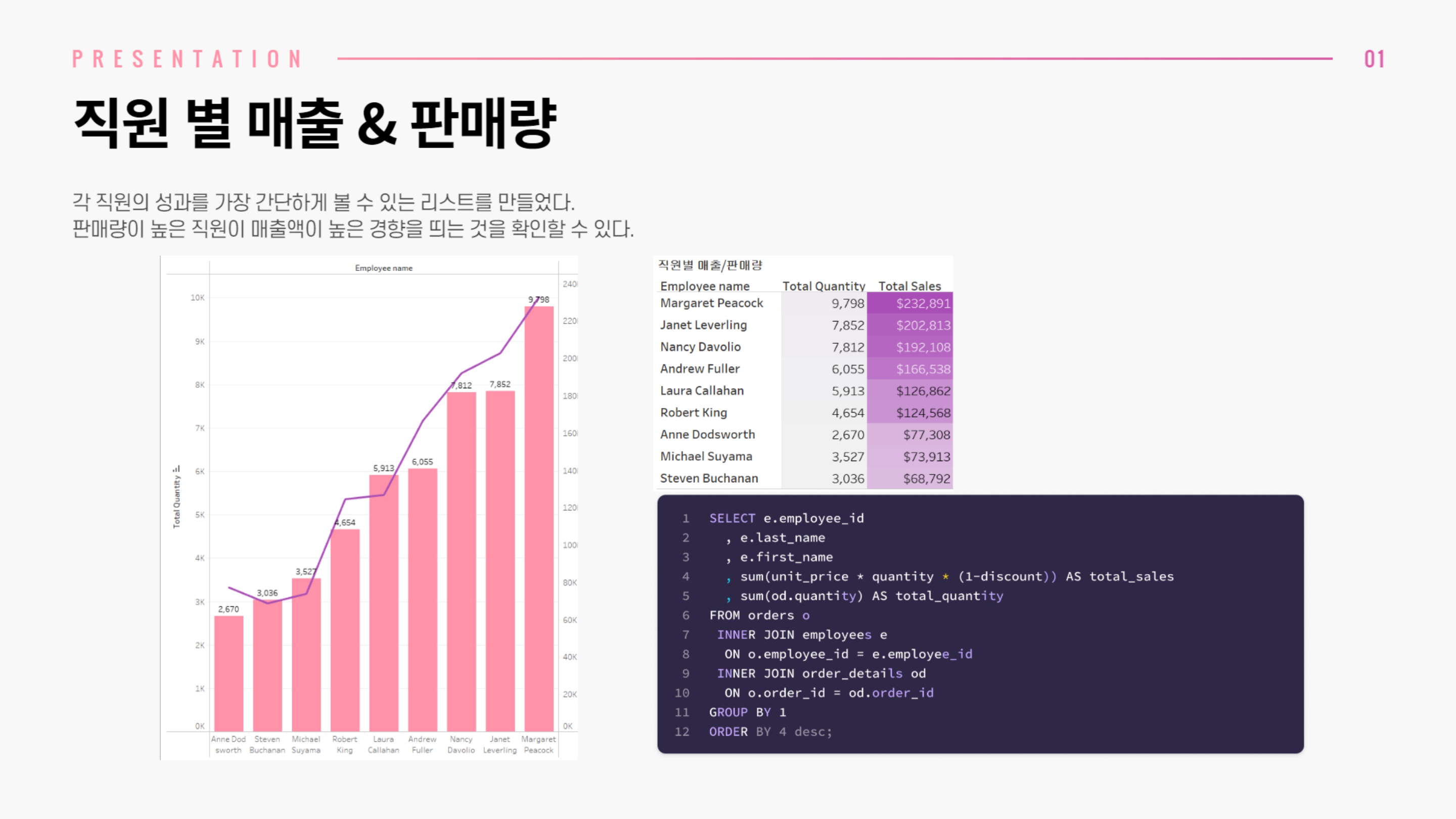Click the sort icon beside Total Quantity axis
Screen dimensions: 1456x819
pos(176,469)
